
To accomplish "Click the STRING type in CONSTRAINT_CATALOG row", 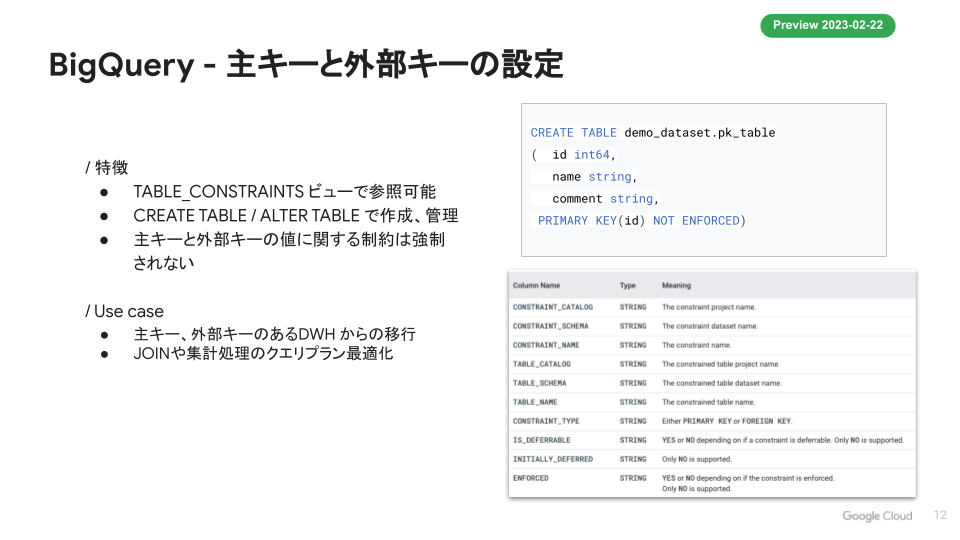I will click(632, 307).
